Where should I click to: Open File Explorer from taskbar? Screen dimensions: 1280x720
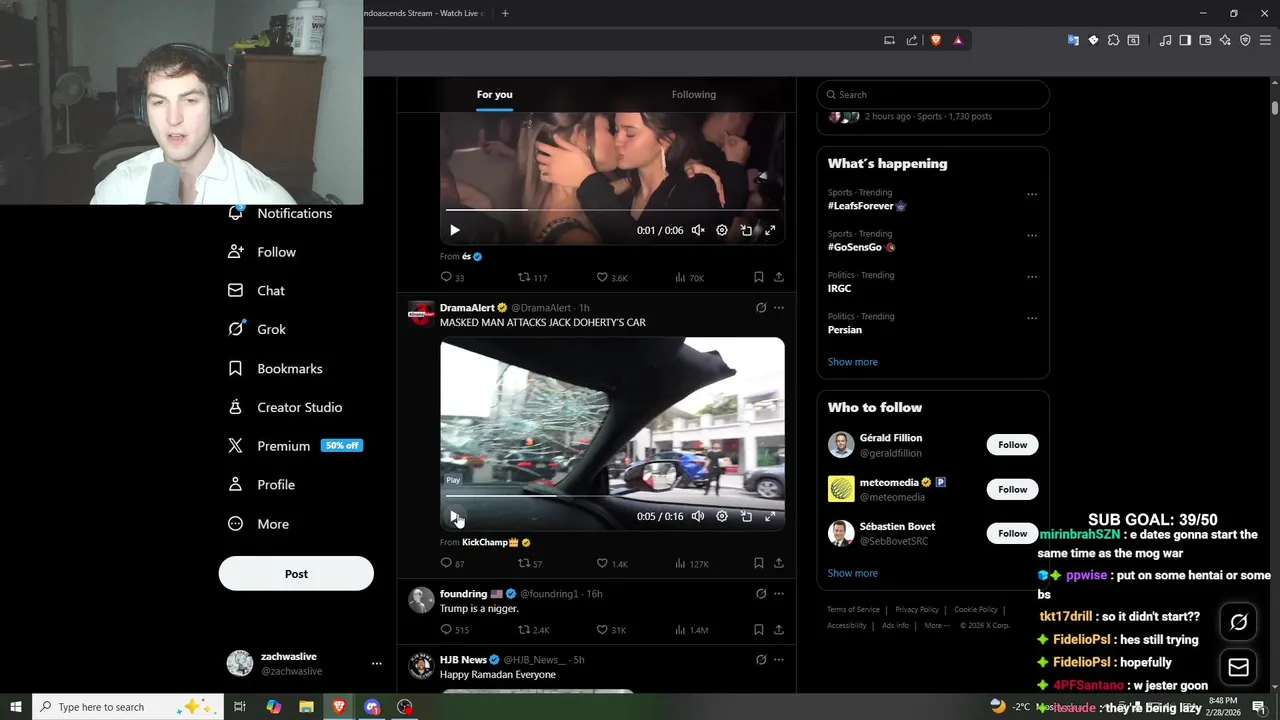(306, 707)
